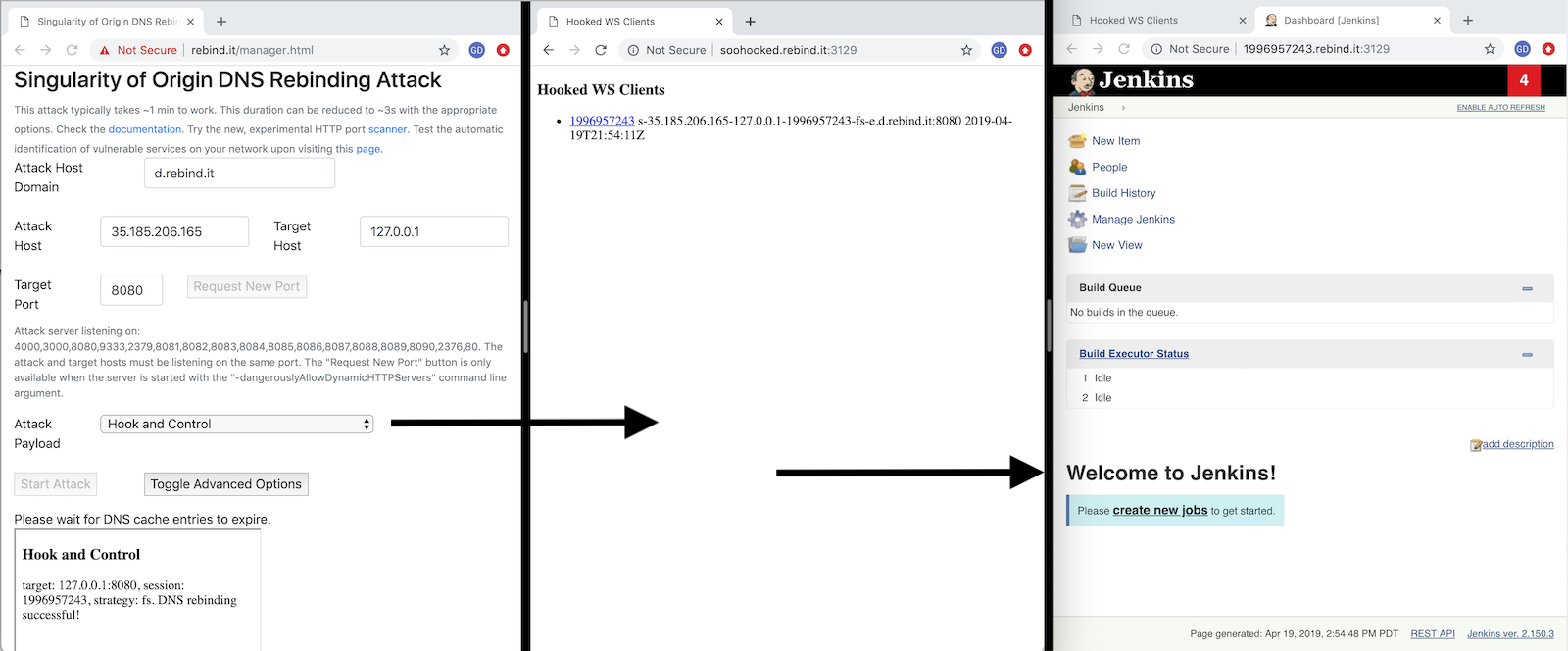Bookmark star in Jenkins browser window
The image size is (1568, 651).
[x=1490, y=49]
